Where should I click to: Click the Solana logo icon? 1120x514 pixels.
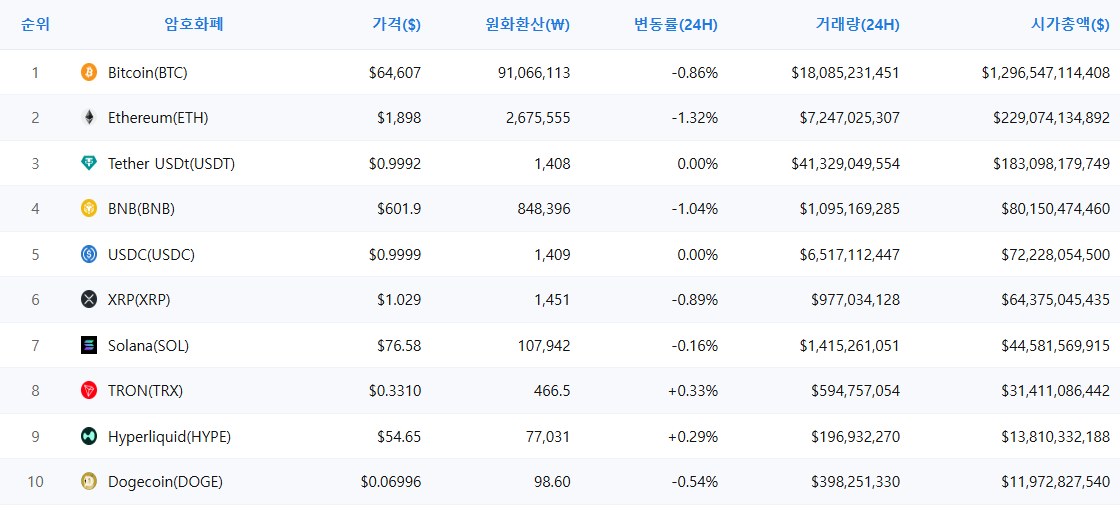pos(89,346)
